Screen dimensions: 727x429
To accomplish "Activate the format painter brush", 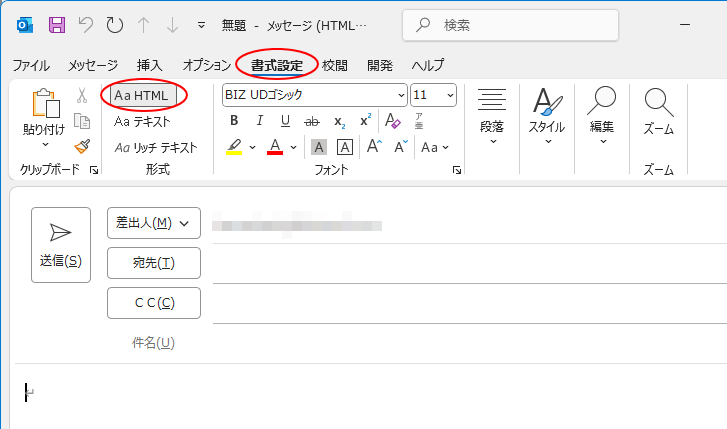I will (82, 147).
